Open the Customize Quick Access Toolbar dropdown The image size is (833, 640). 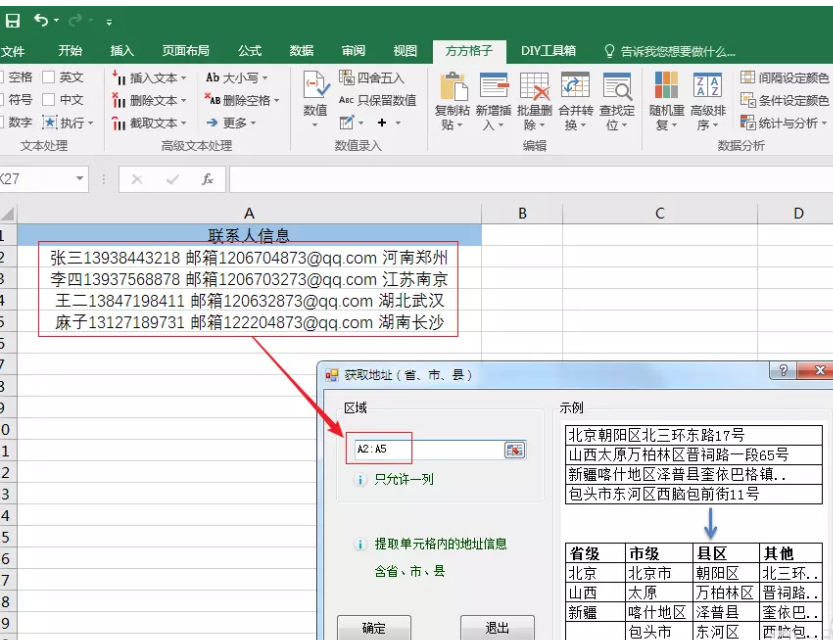click(109, 22)
